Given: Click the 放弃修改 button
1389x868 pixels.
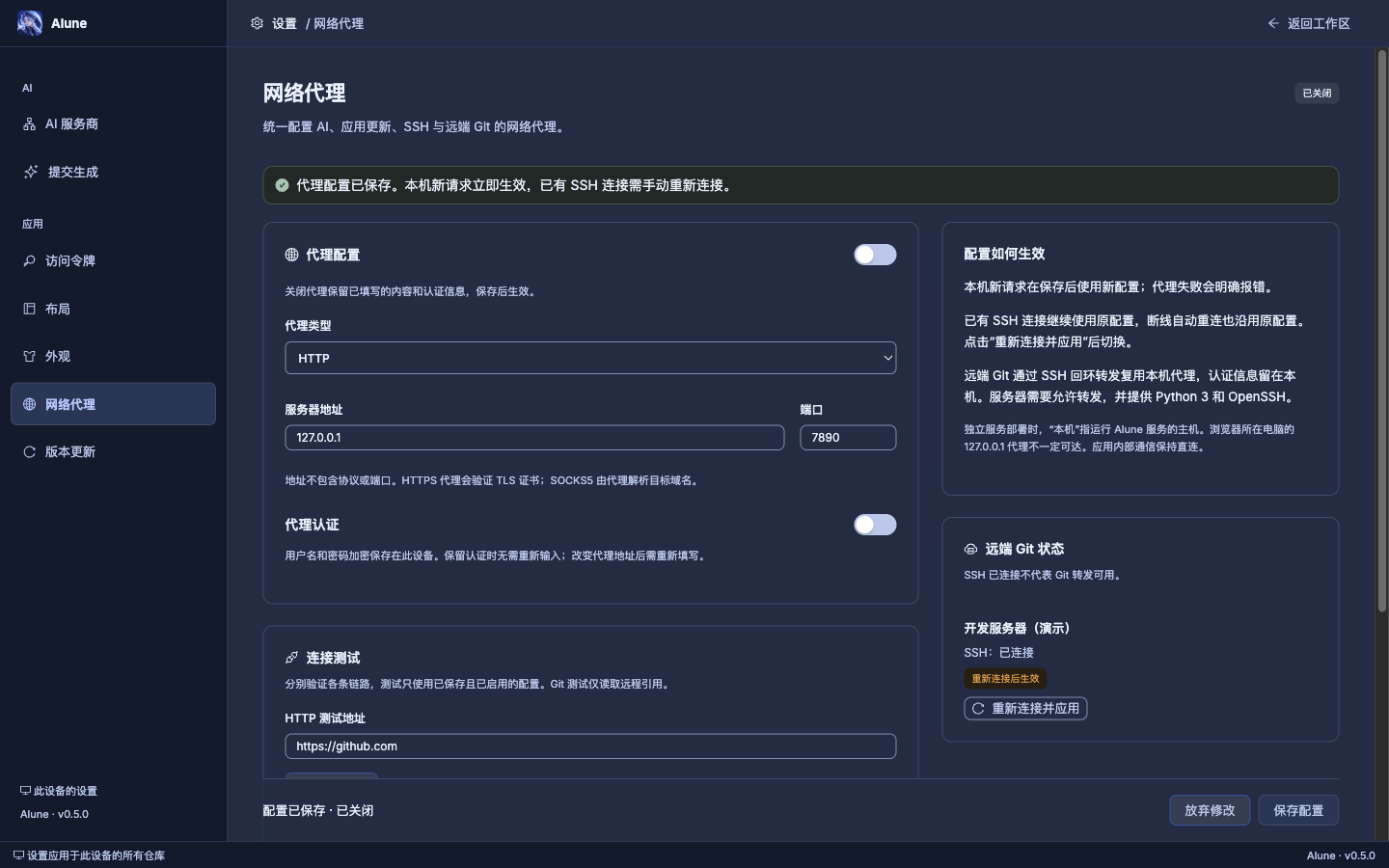Looking at the screenshot, I should [x=1210, y=810].
